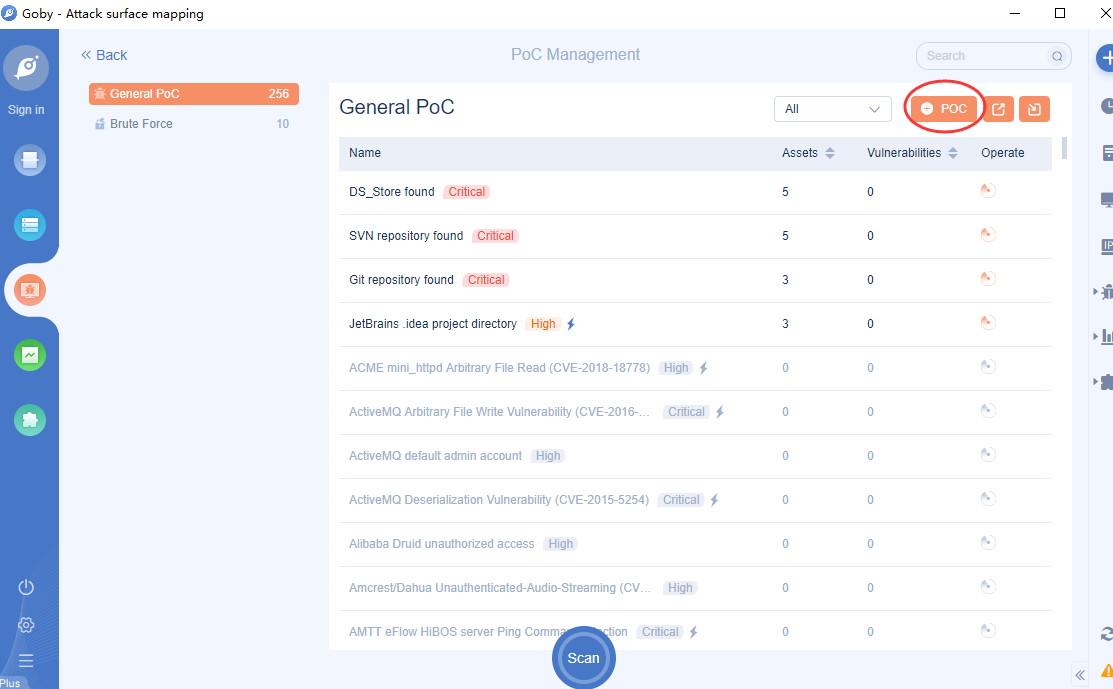This screenshot has height=689, width=1113.
Task: Click operate icon for Amcrest/Dahua row
Action: [988, 587]
